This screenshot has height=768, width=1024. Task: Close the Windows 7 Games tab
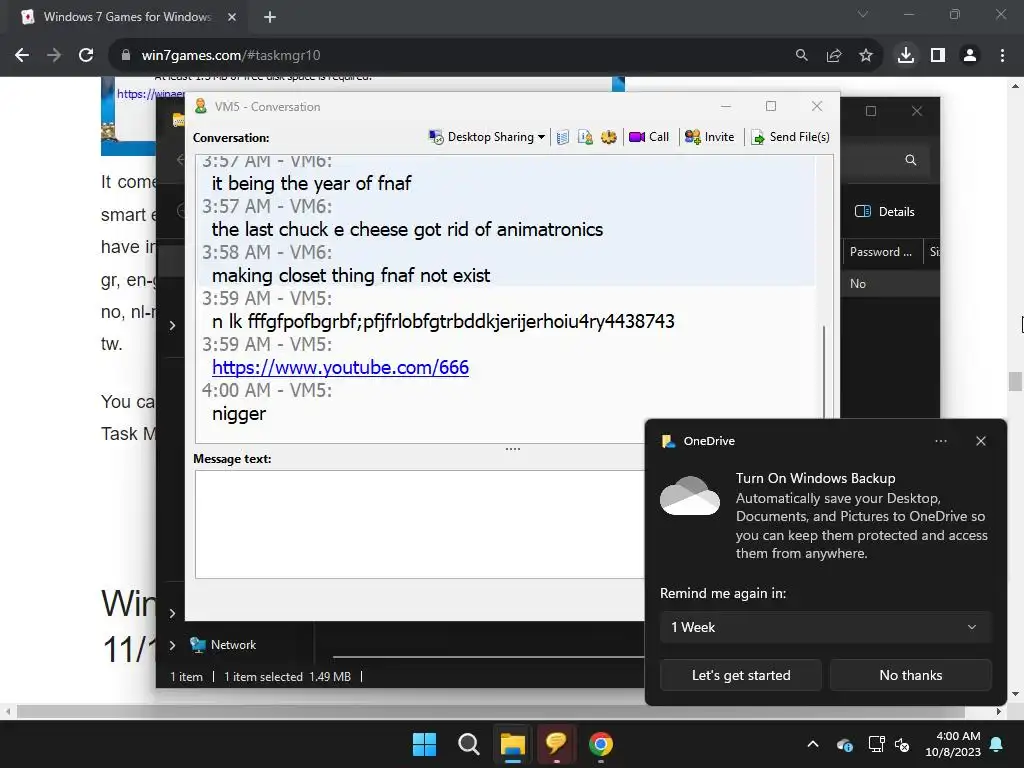232,17
